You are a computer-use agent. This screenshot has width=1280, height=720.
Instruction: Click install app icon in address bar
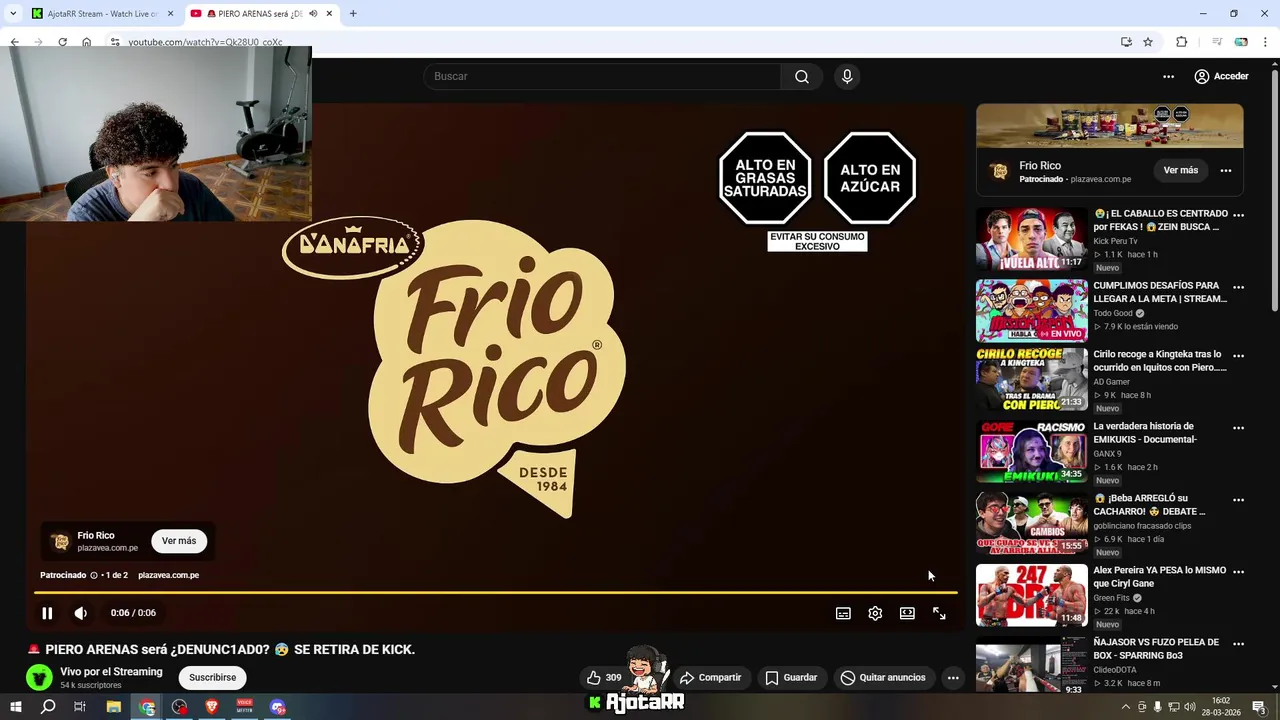tap(1126, 42)
